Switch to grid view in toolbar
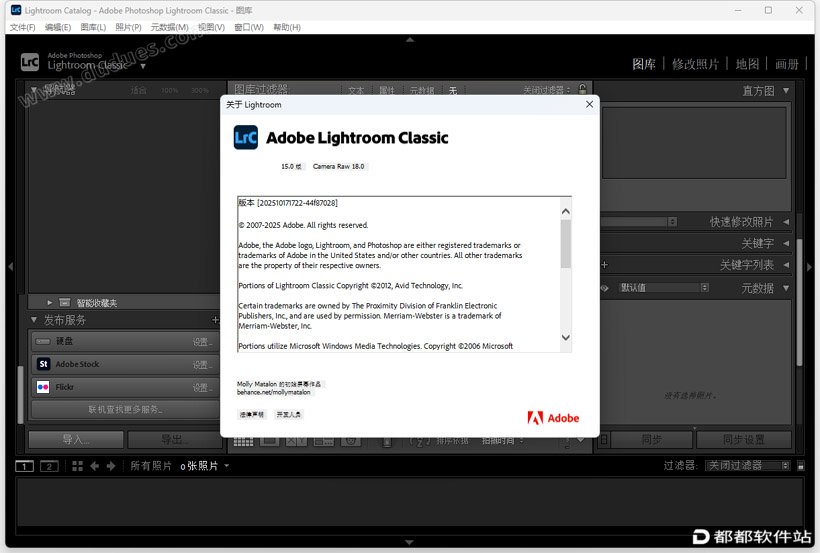Image resolution: width=820 pixels, height=553 pixels. [x=243, y=442]
